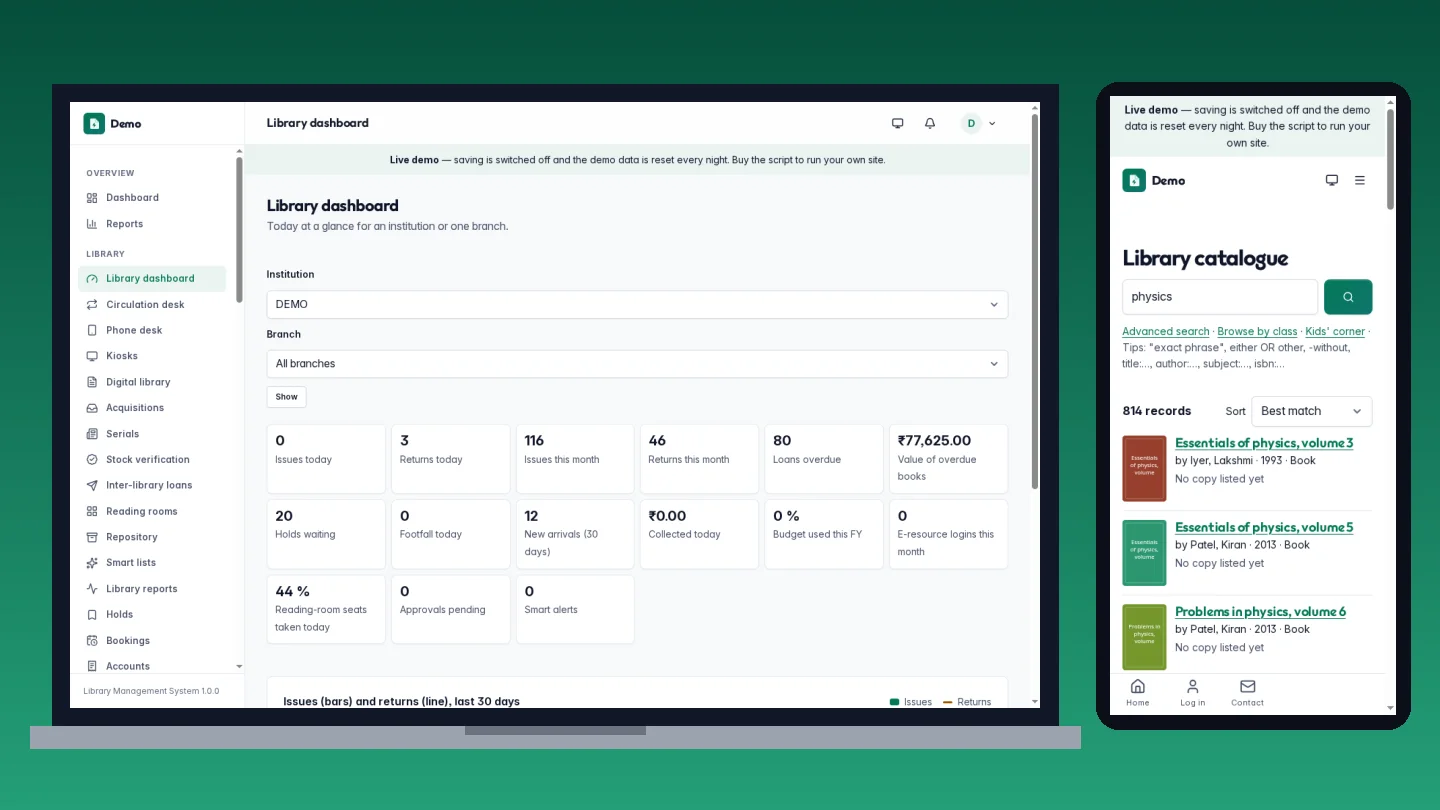The height and width of the screenshot is (810, 1440).
Task: Open the Institution dropdown showing DEMO
Action: pos(637,304)
